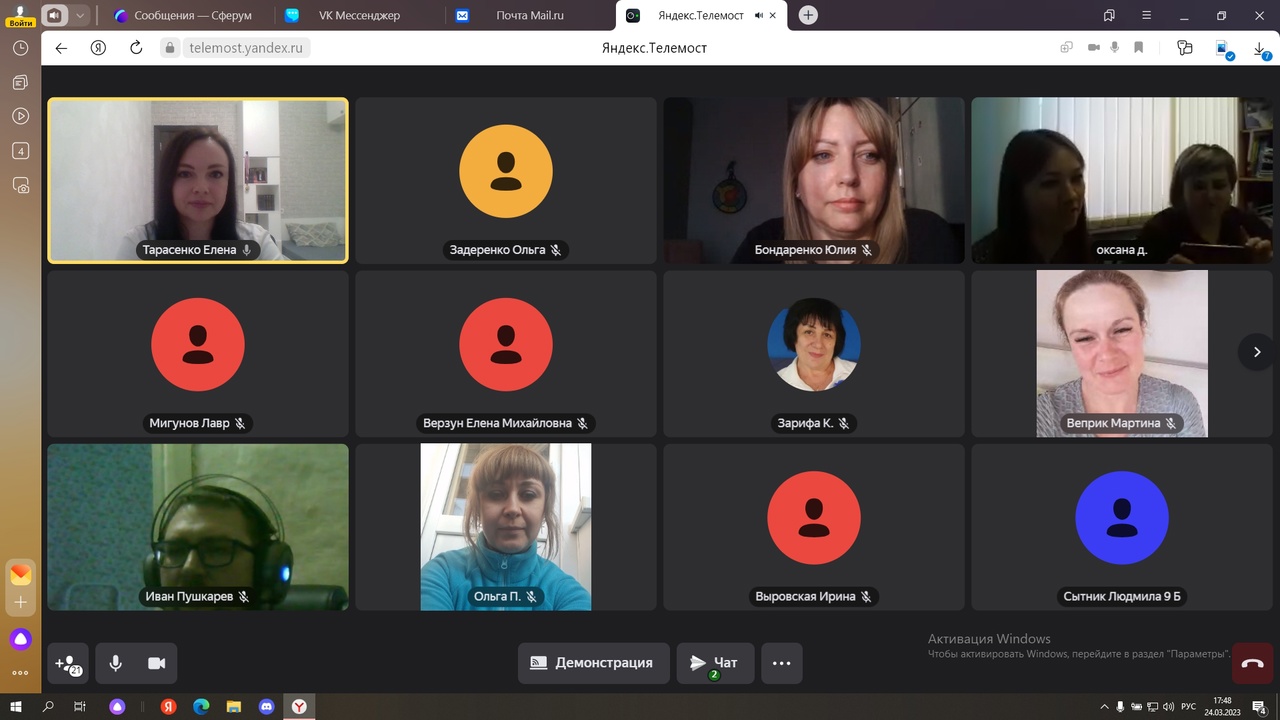Open Discord from the taskbar
Image resolution: width=1280 pixels, height=720 pixels.
266,706
